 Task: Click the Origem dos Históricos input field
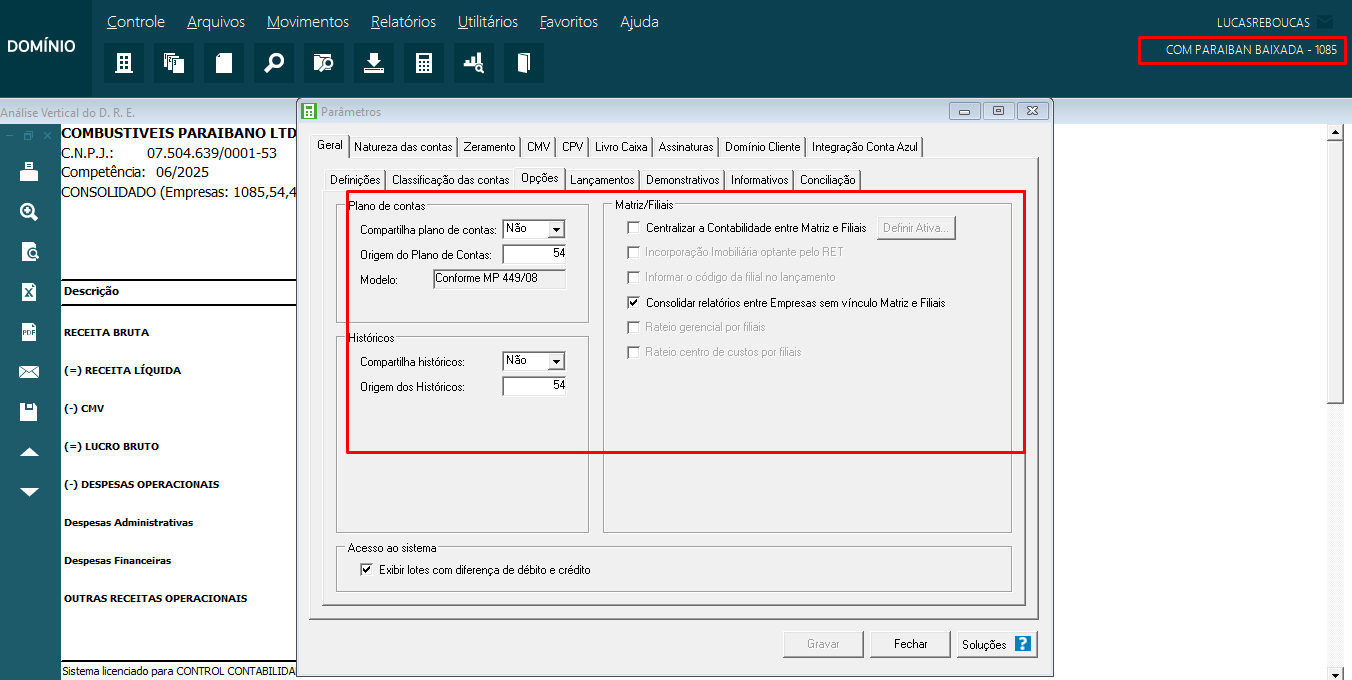pos(534,386)
